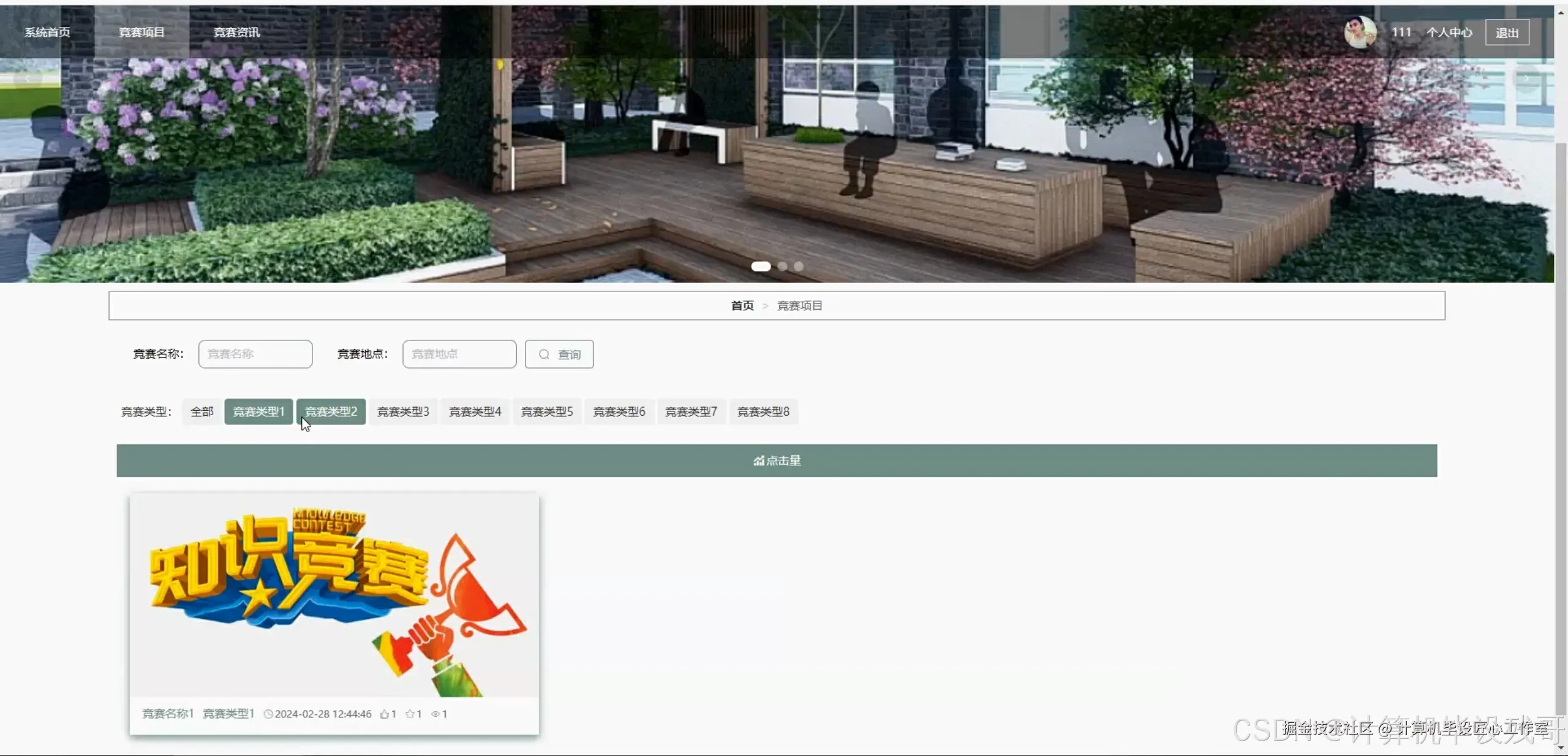Click the eye view-count icon on the competition card

point(436,714)
